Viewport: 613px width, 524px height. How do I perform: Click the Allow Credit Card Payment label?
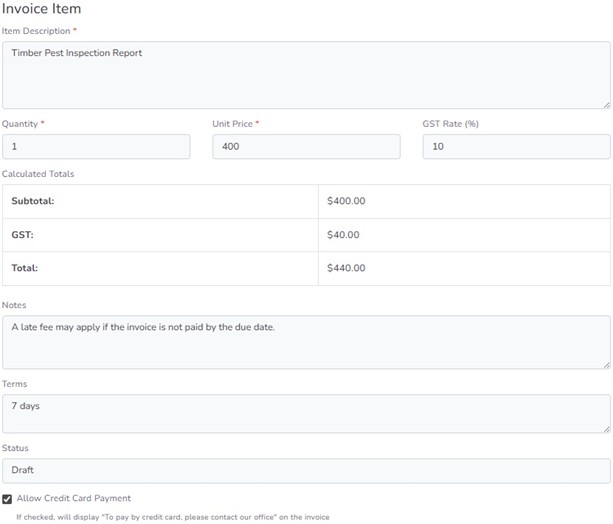tap(73, 498)
